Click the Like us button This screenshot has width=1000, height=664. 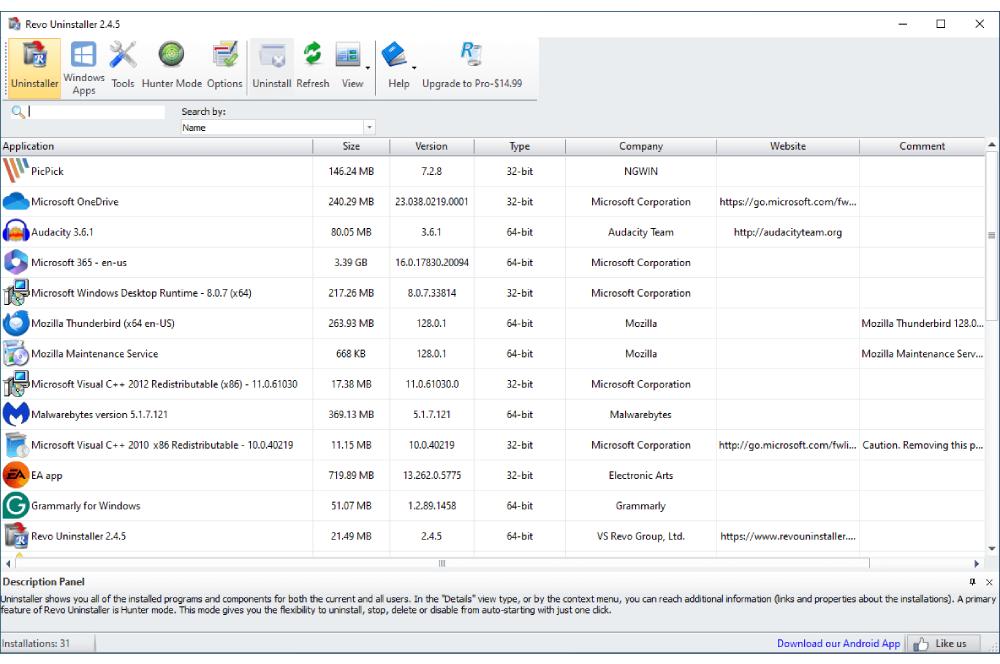tap(941, 643)
